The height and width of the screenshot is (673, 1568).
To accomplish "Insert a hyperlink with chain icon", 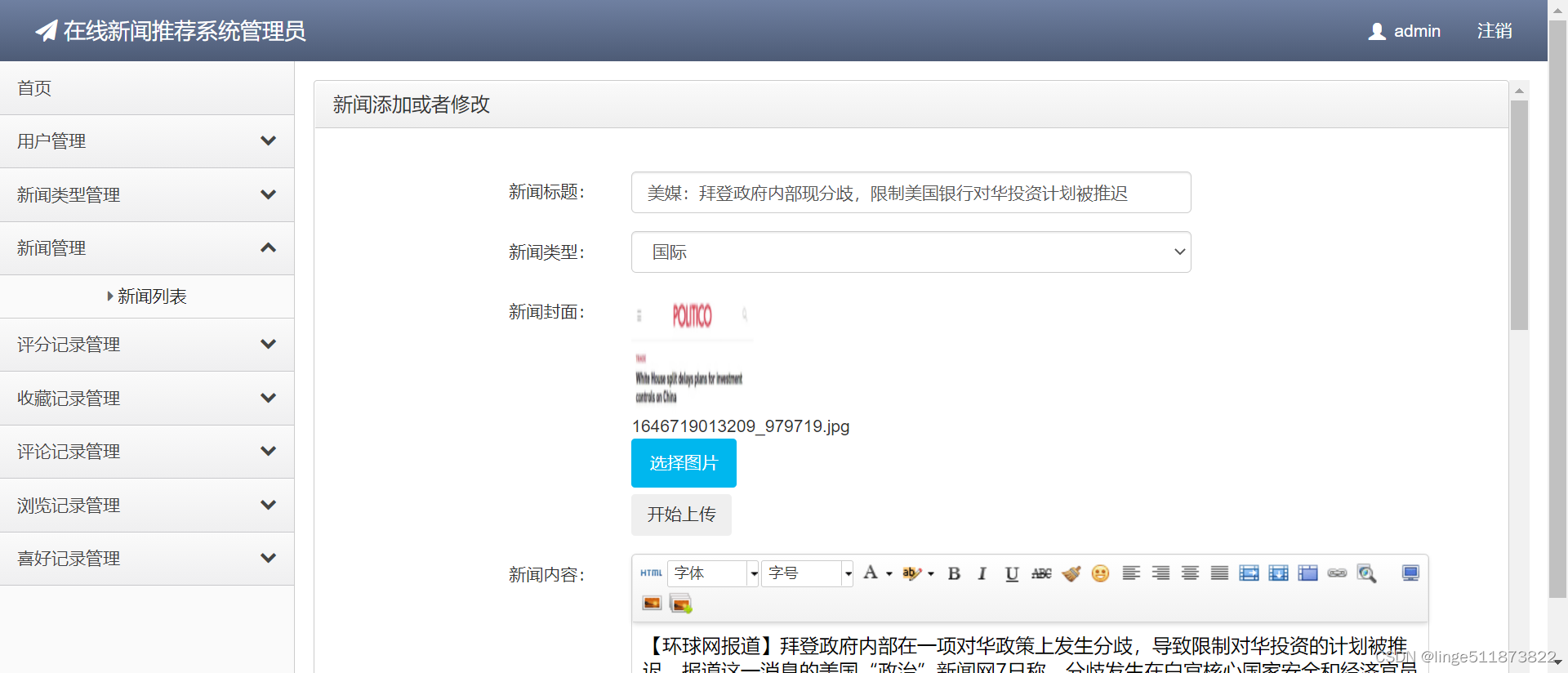I will coord(1337,573).
